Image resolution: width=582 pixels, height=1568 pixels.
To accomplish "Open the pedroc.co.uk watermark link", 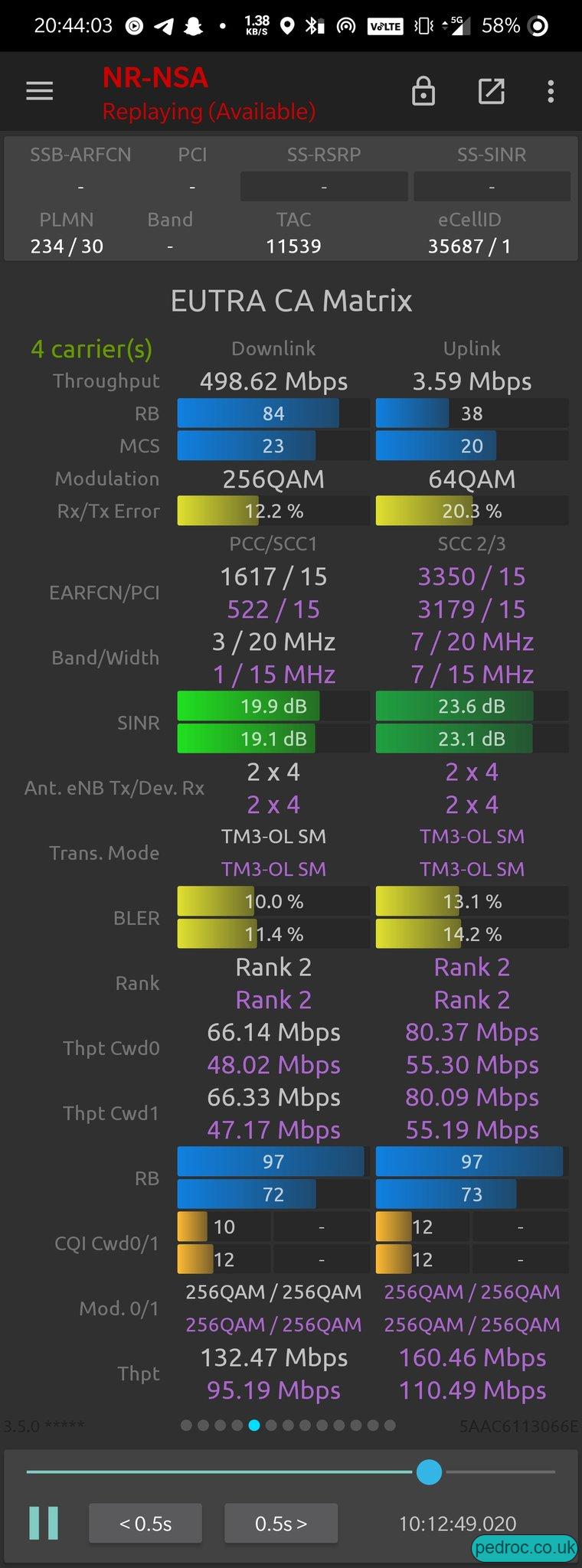I will (x=525, y=1547).
